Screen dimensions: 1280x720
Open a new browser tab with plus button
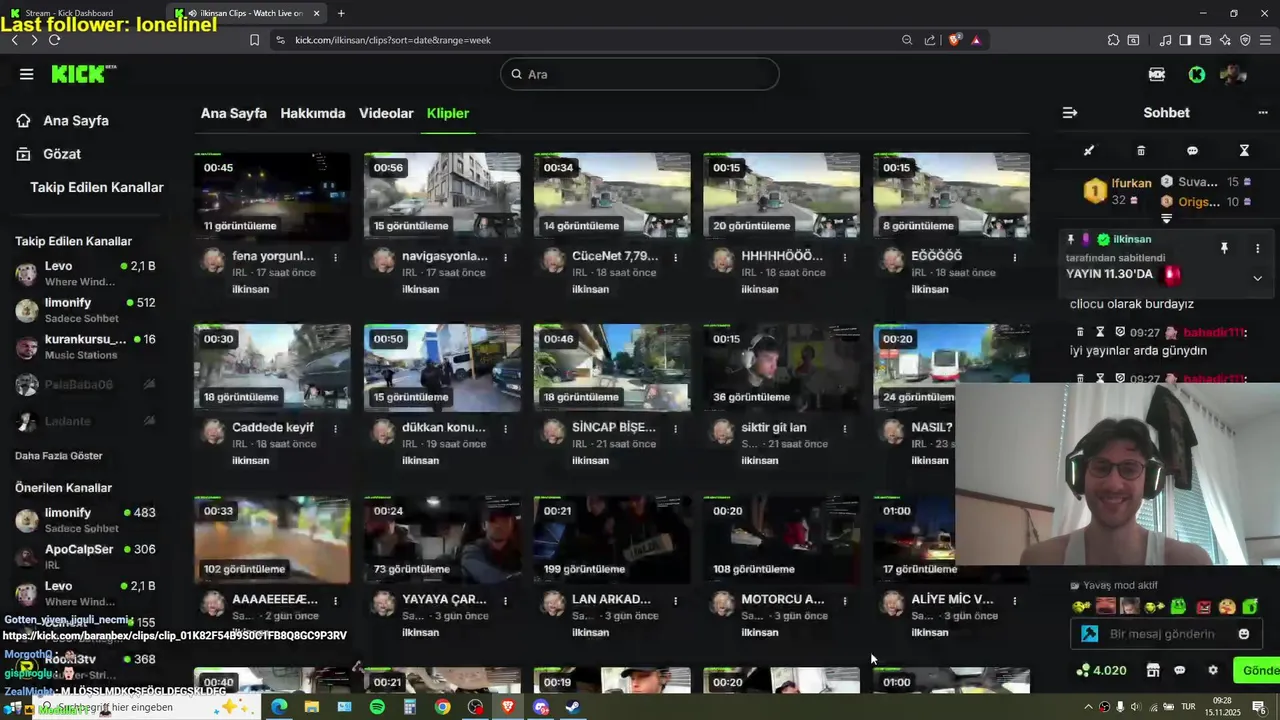tap(341, 13)
